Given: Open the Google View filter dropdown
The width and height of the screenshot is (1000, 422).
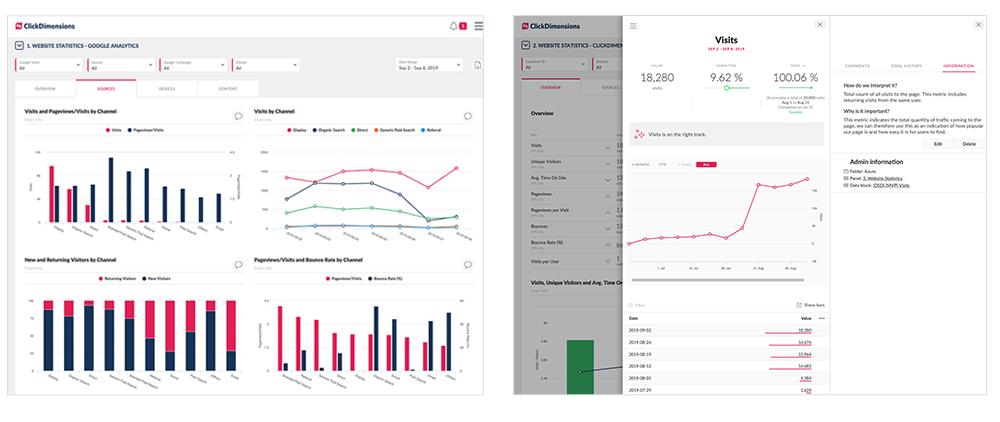Looking at the screenshot, I should 49,65.
